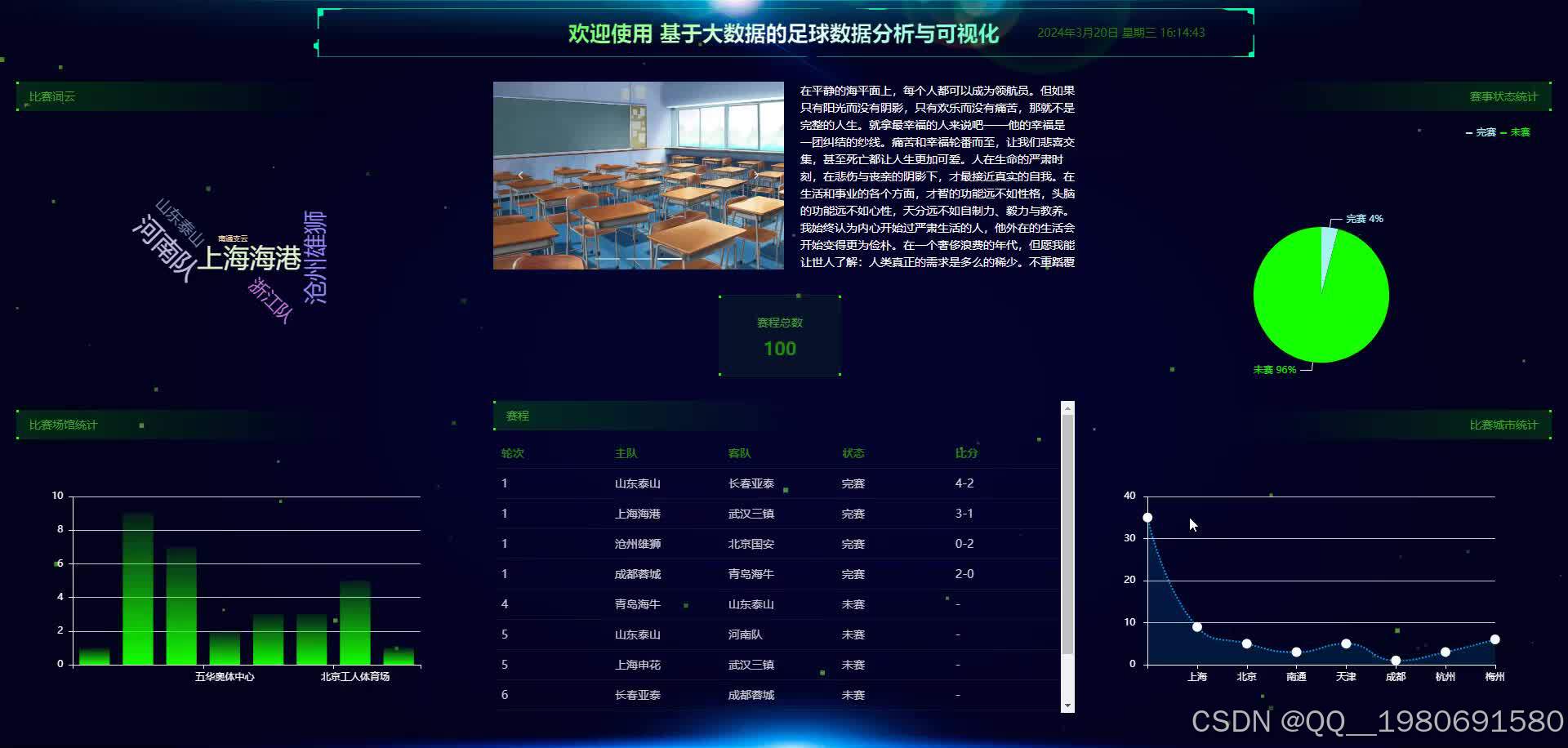Expand the 比赛场馆统计 panel header
Viewport: 1568px width, 748px height.
pos(63,424)
